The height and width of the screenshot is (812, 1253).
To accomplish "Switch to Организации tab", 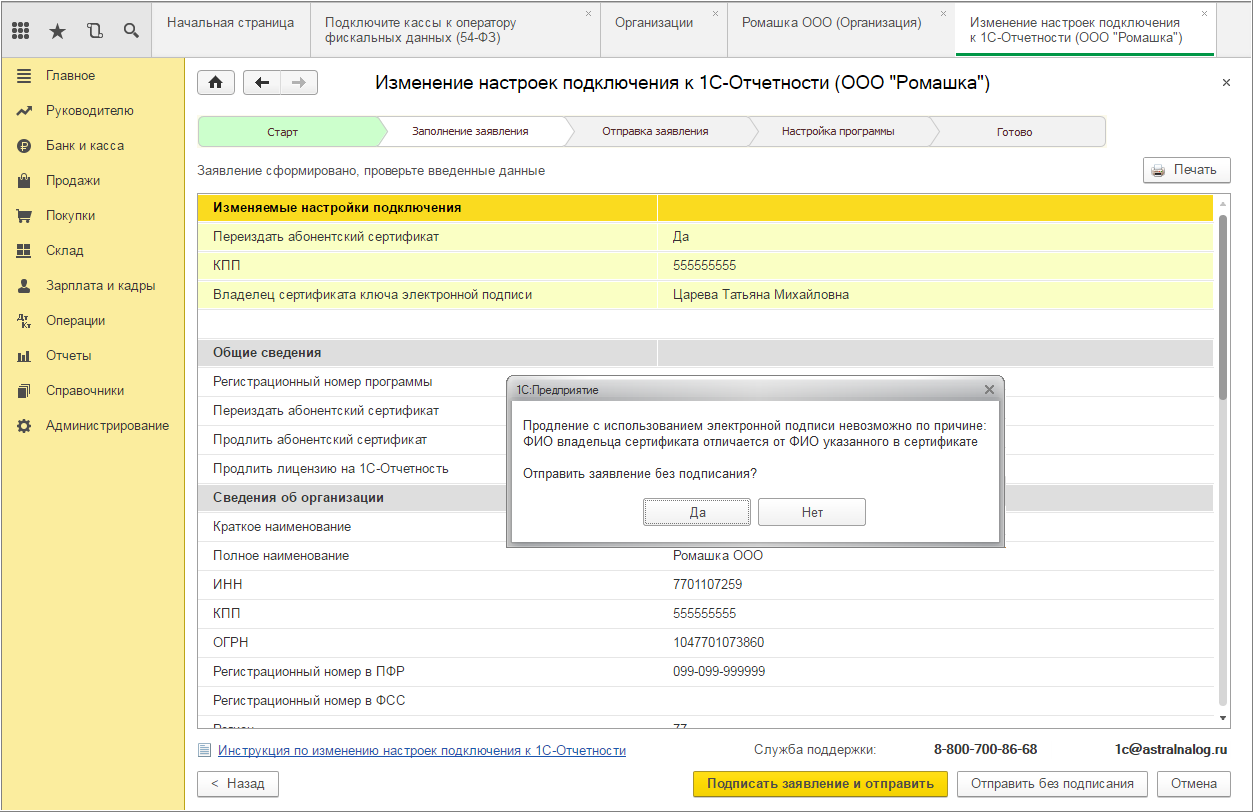I will coord(653,23).
